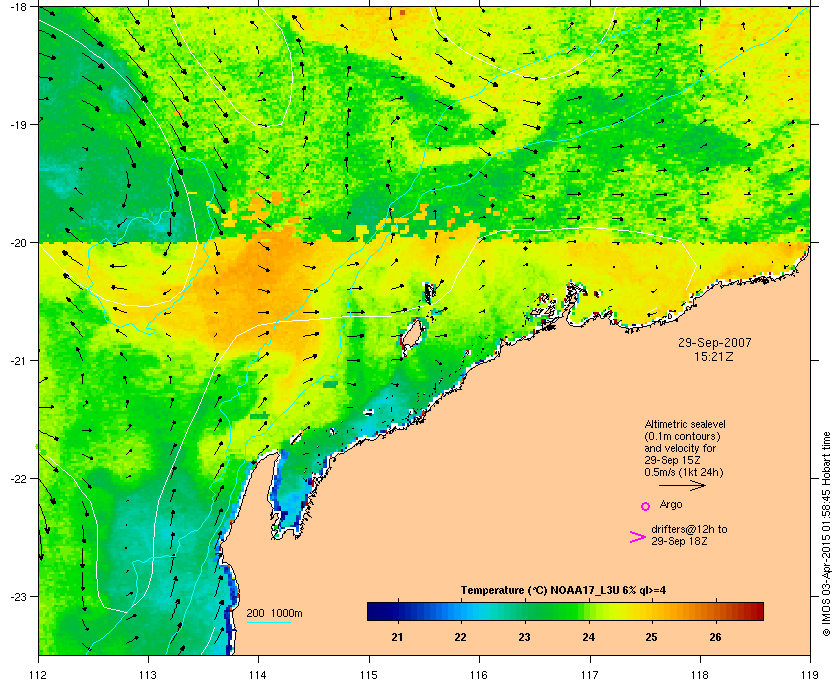The width and height of the screenshot is (840, 680).
Task: Click colorbar tick label '23'
Action: [x=524, y=637]
